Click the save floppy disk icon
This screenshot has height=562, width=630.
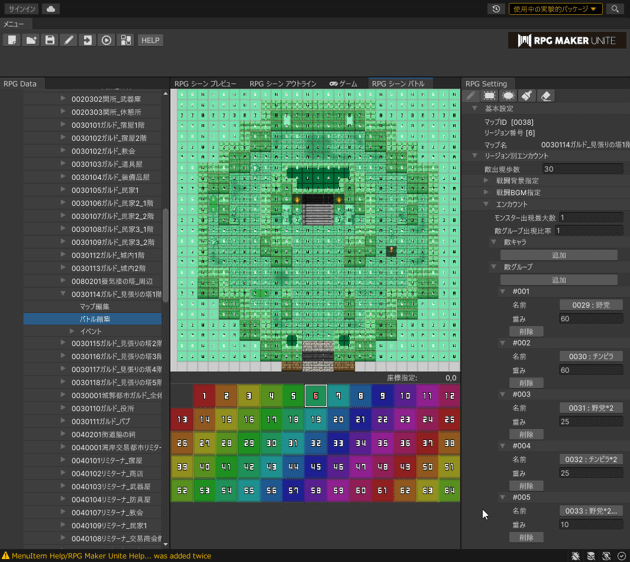click(49, 40)
